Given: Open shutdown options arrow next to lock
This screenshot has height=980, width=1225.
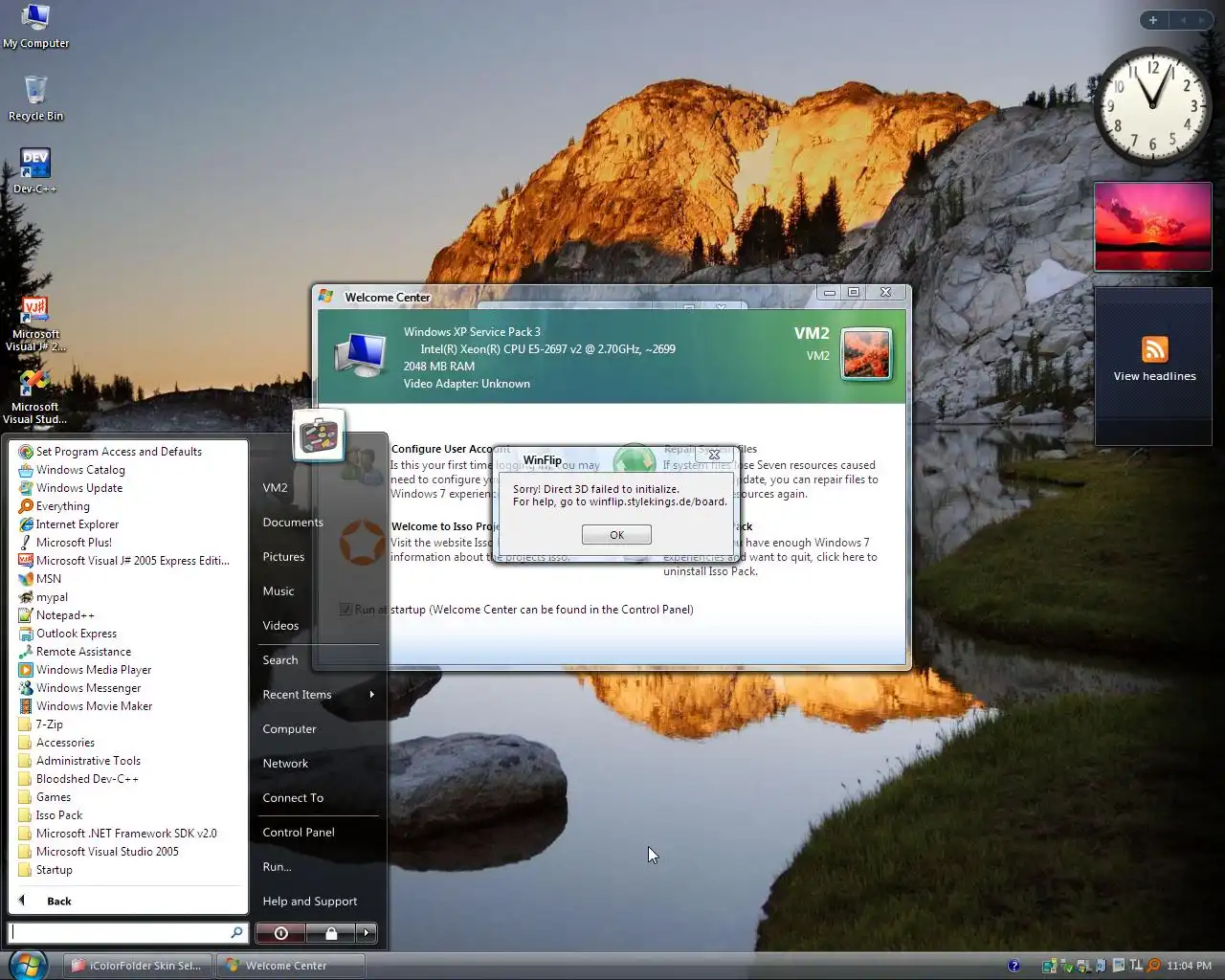Looking at the screenshot, I should 367,932.
